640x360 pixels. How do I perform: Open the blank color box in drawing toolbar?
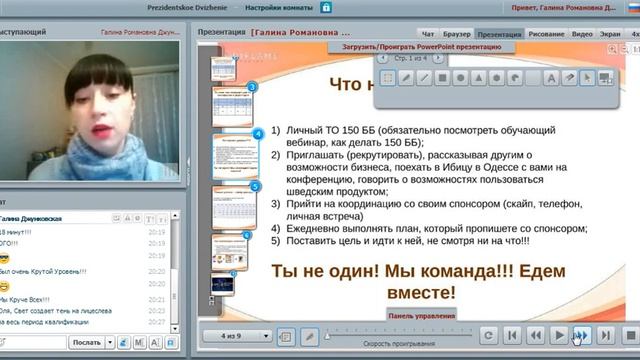[x=533, y=78]
